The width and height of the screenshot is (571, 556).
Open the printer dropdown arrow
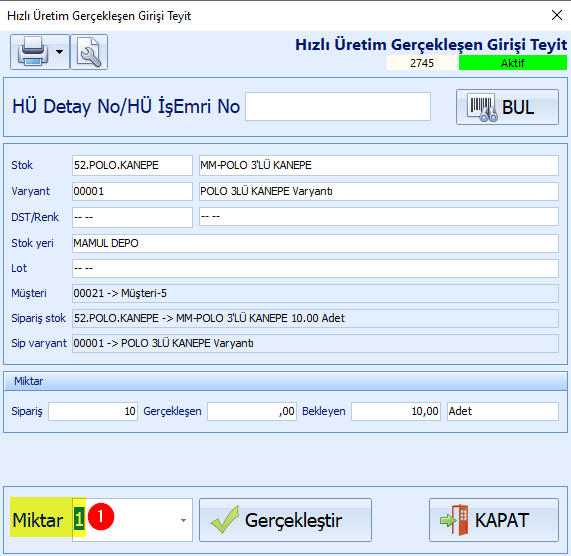point(60,52)
